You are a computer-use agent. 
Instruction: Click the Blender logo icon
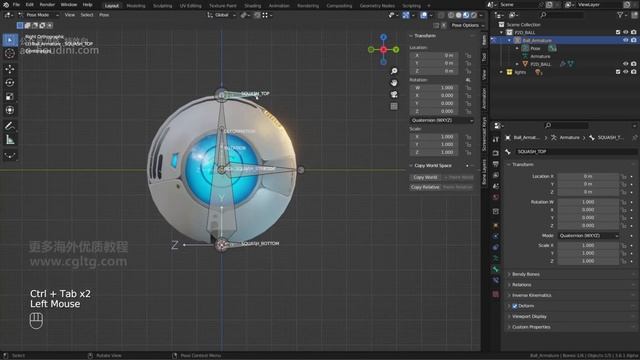pyautogui.click(x=6, y=5)
